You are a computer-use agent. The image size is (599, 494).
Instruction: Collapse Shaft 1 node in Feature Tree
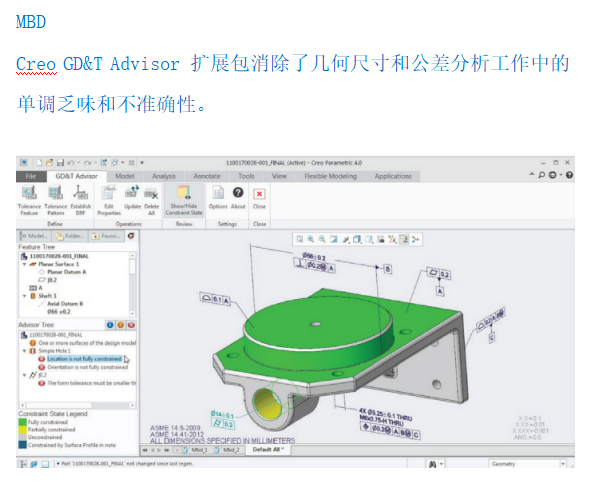[x=24, y=296]
